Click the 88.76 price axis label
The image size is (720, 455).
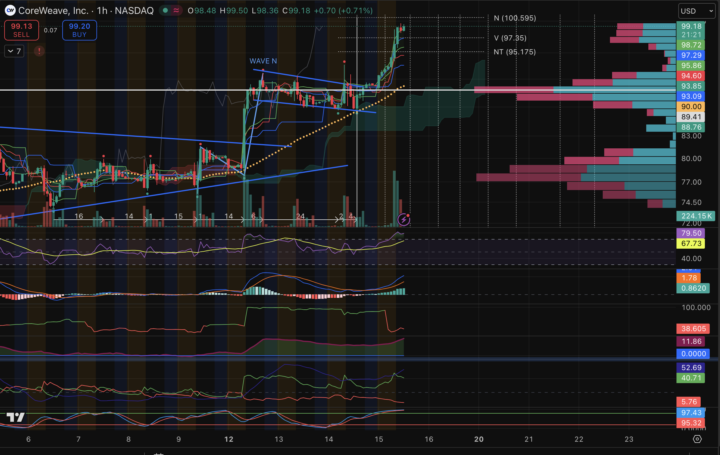coord(691,127)
